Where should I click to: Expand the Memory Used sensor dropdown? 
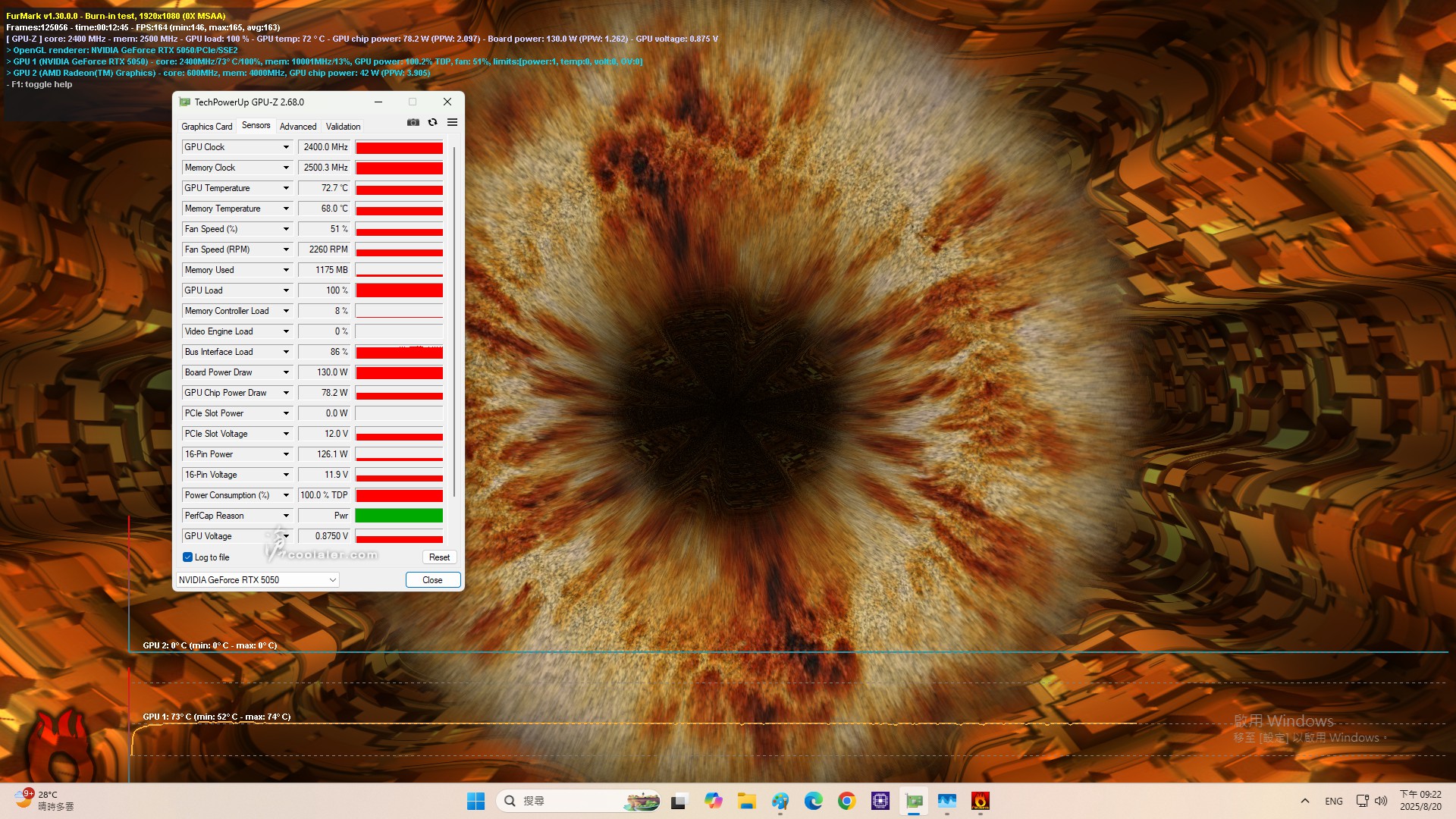click(286, 270)
